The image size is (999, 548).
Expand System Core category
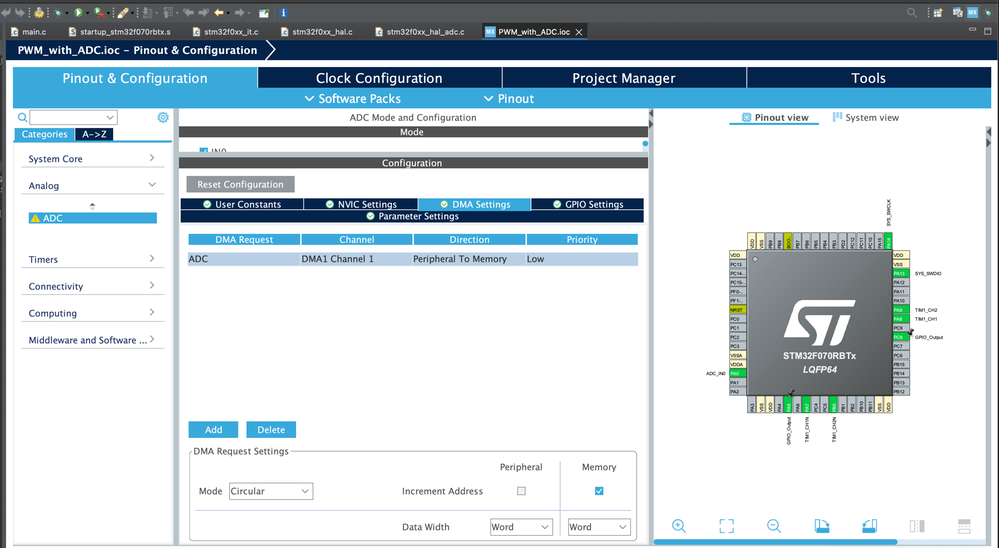coord(92,159)
